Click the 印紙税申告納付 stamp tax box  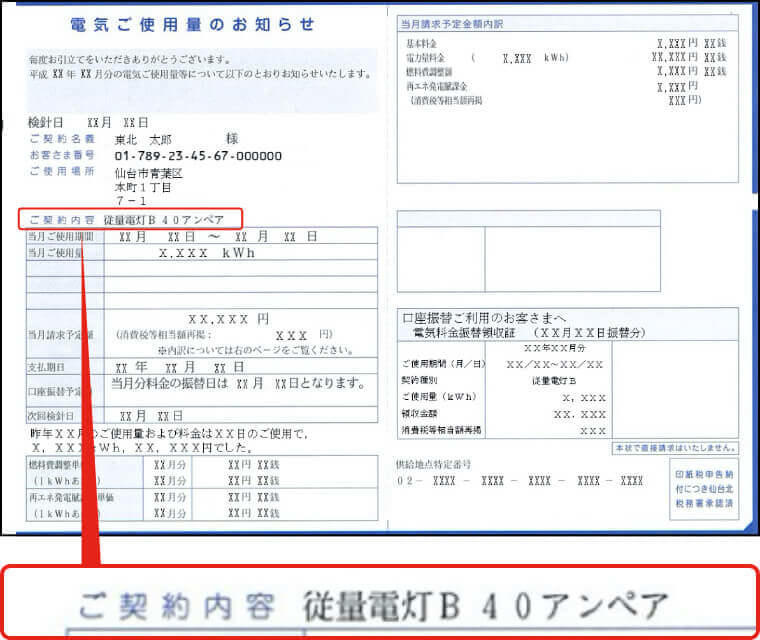coord(704,489)
